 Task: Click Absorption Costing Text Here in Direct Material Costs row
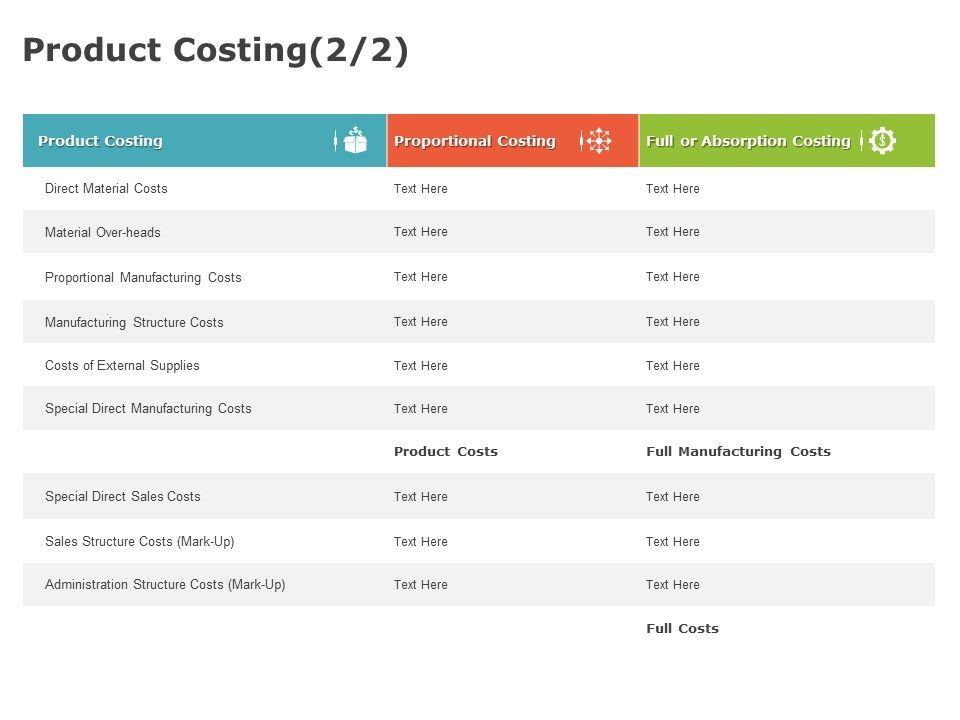672,189
